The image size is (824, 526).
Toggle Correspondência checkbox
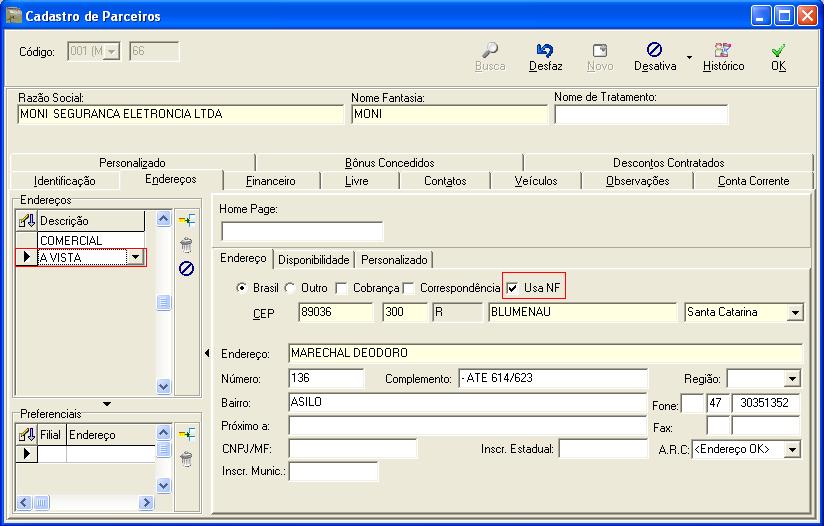(x=408, y=288)
